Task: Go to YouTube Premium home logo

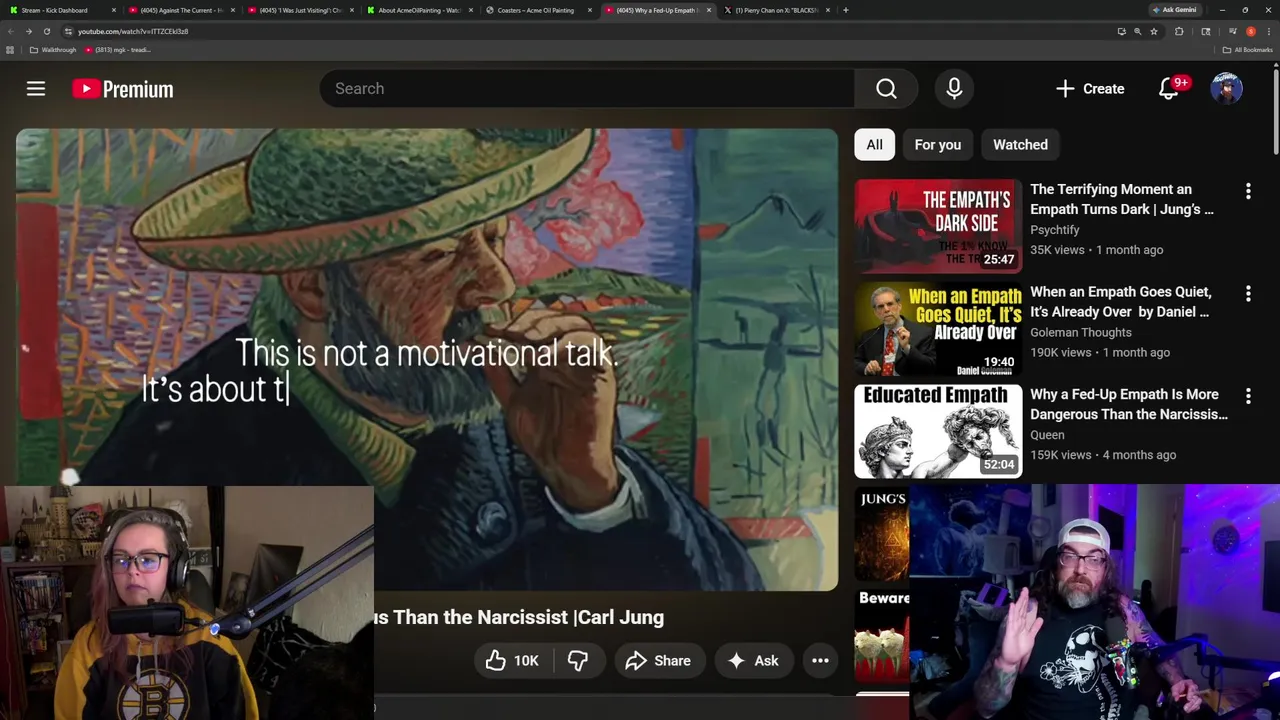Action: pos(123,89)
